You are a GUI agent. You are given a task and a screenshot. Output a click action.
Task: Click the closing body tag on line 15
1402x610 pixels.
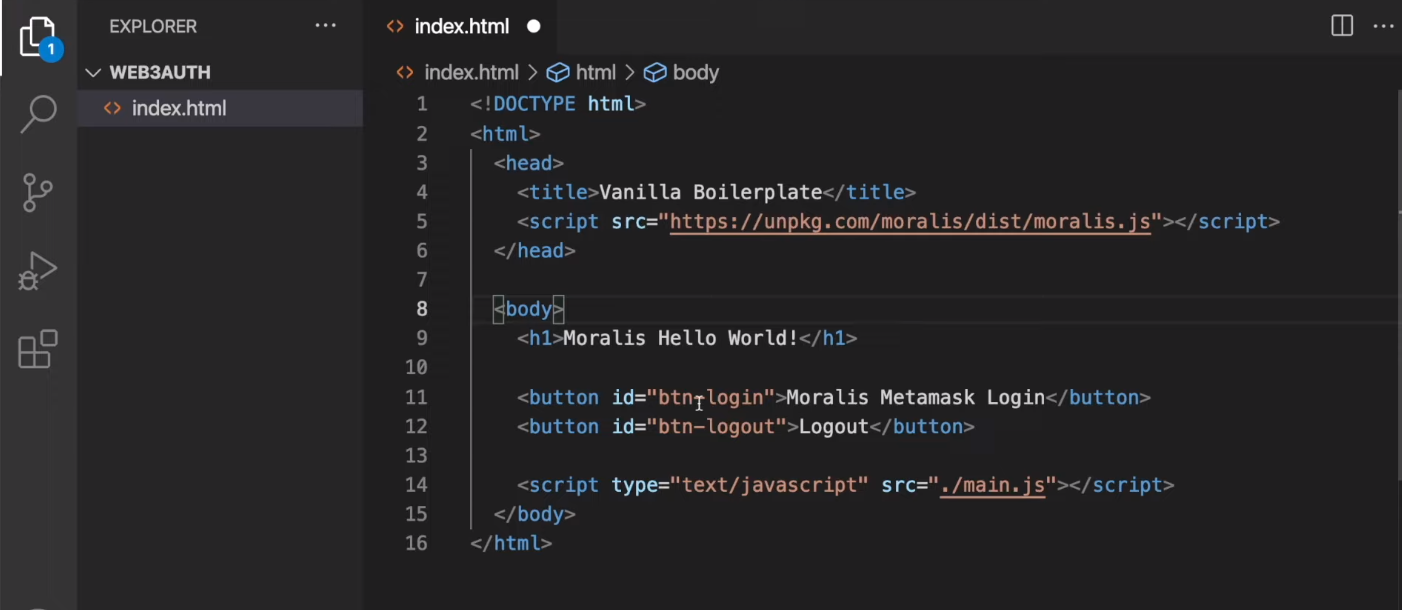(534, 514)
